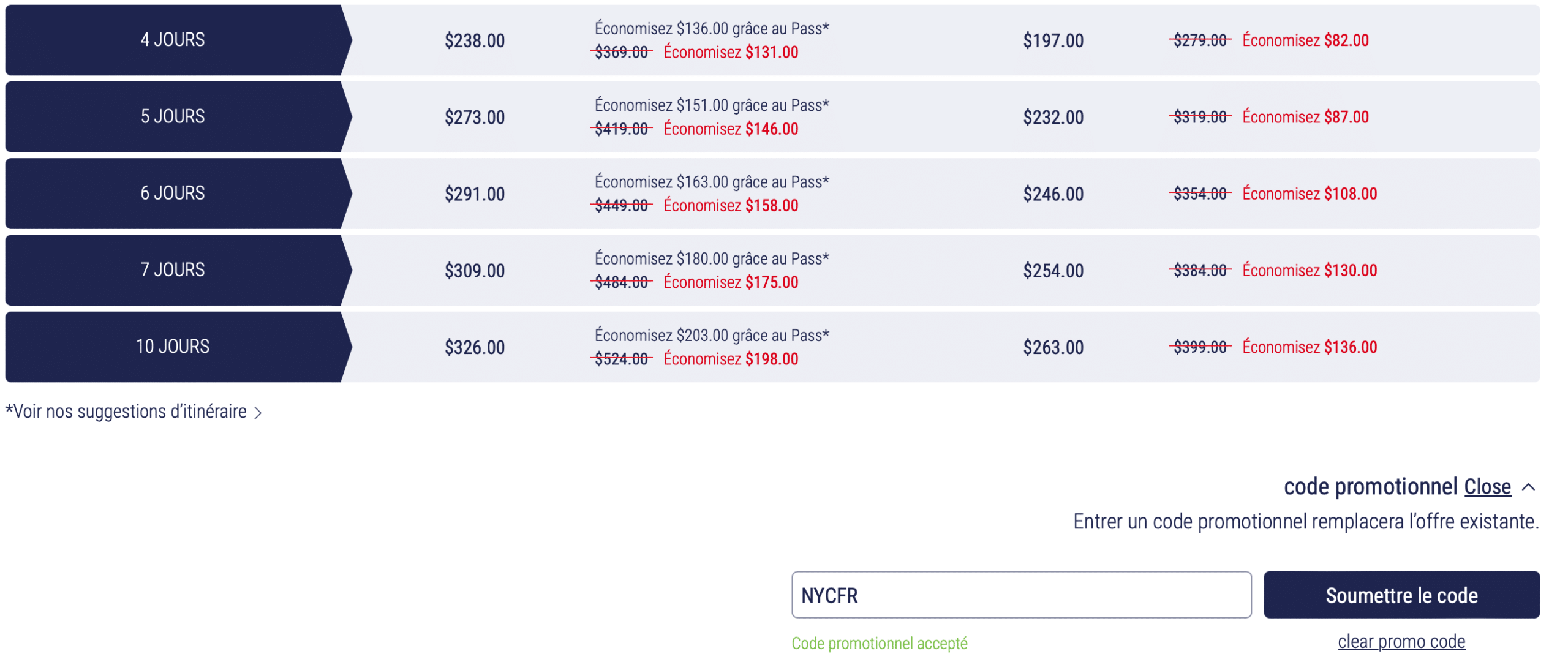Click the chevron beside itinerary suggestions
Image resolution: width=1568 pixels, height=662 pixels.
tap(258, 413)
